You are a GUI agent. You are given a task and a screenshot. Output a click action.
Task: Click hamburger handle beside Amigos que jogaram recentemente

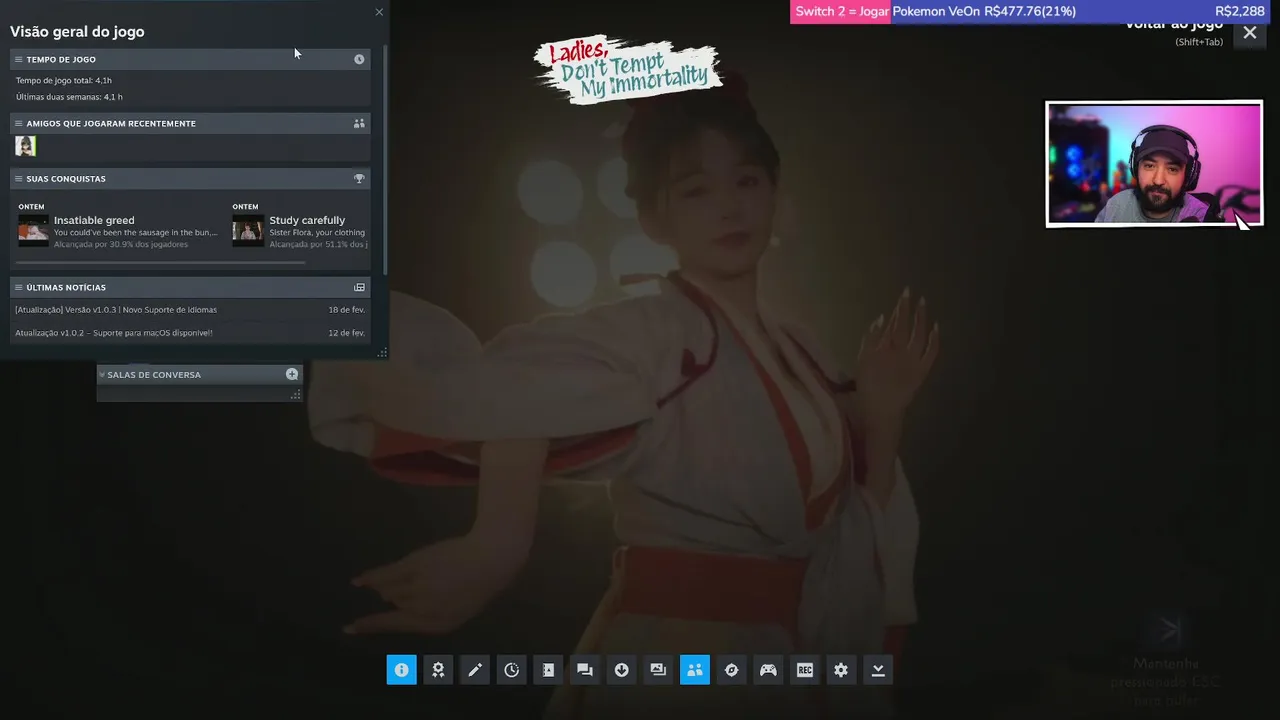pyautogui.click(x=18, y=123)
